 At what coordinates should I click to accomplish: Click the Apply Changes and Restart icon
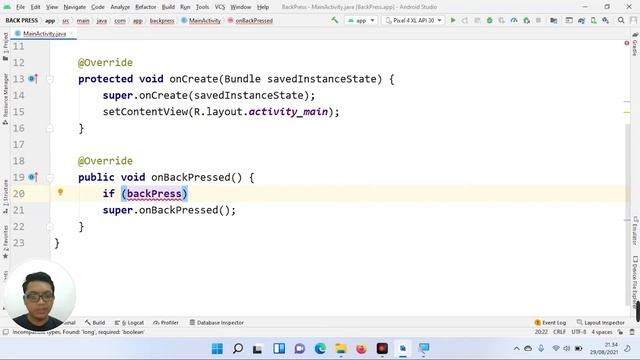[x=465, y=20]
